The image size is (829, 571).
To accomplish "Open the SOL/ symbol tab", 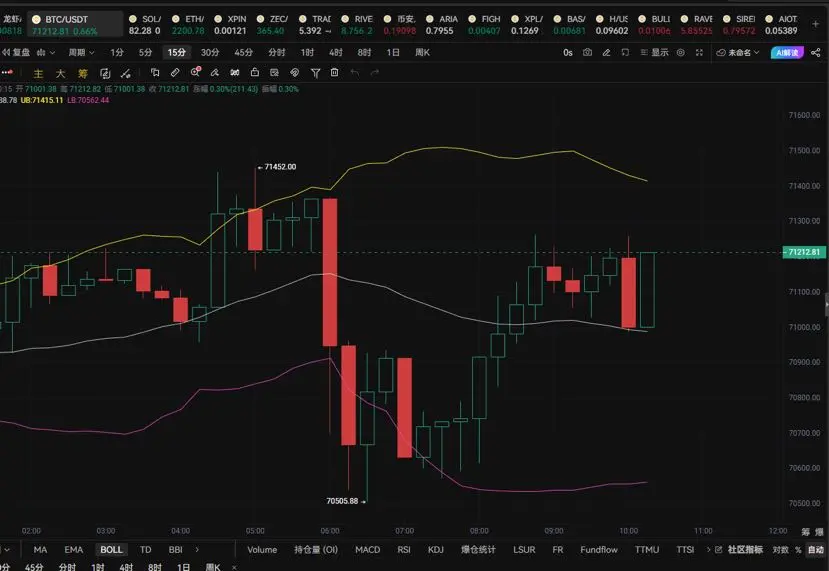I will point(145,24).
